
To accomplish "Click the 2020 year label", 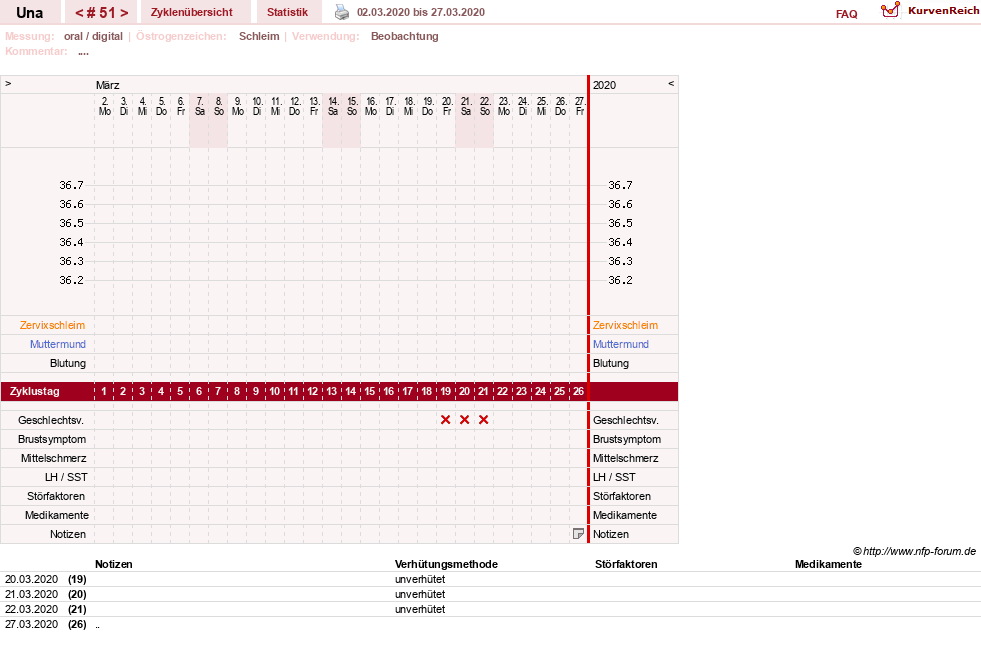I will point(604,85).
